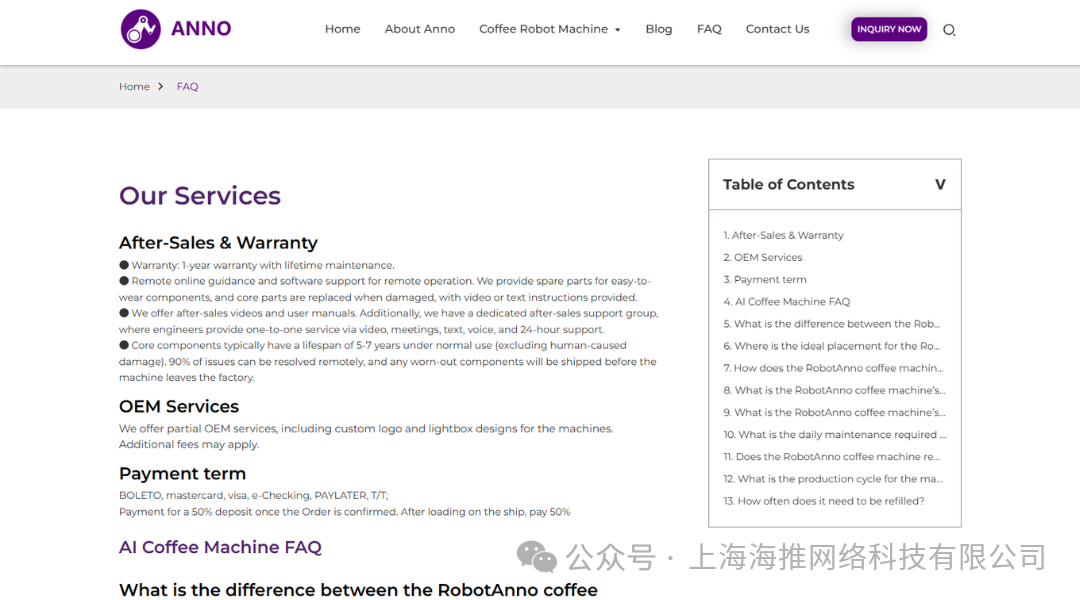
Task: Click the 'What is the difference' question heading
Action: pyautogui.click(x=358, y=590)
